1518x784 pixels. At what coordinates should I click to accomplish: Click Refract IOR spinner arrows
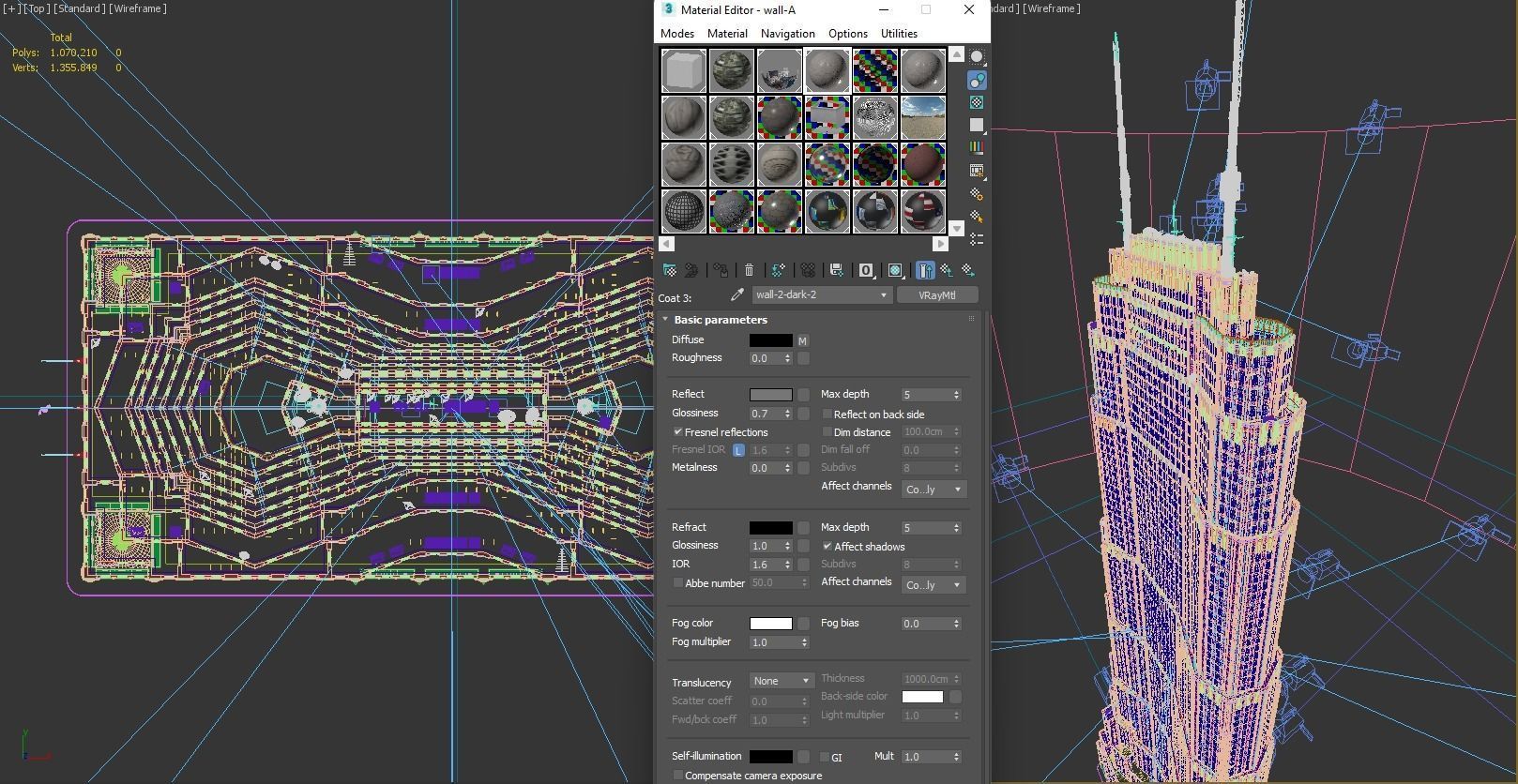pos(787,565)
